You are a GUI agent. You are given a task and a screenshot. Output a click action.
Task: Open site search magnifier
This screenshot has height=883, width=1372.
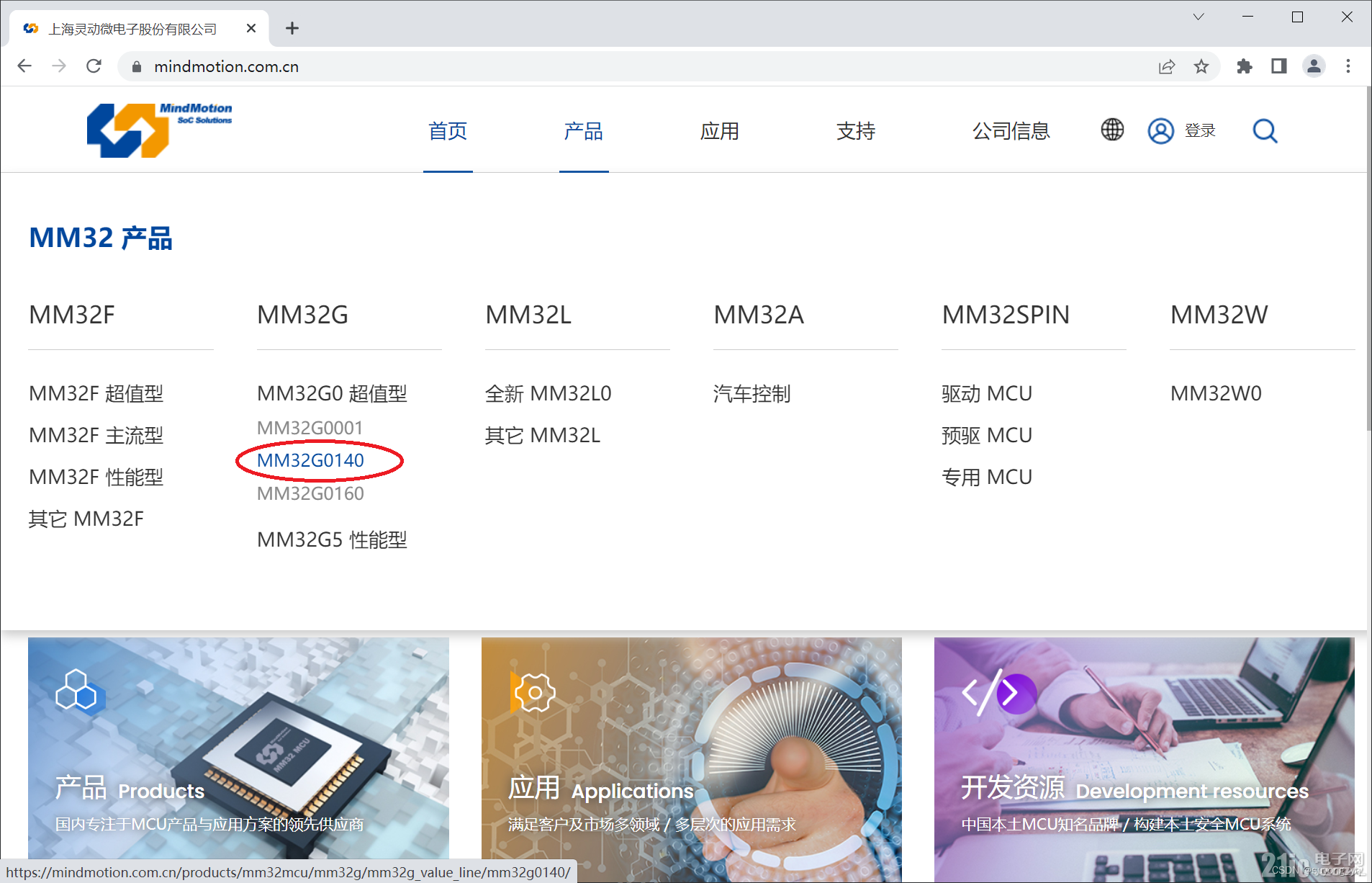[x=1265, y=131]
